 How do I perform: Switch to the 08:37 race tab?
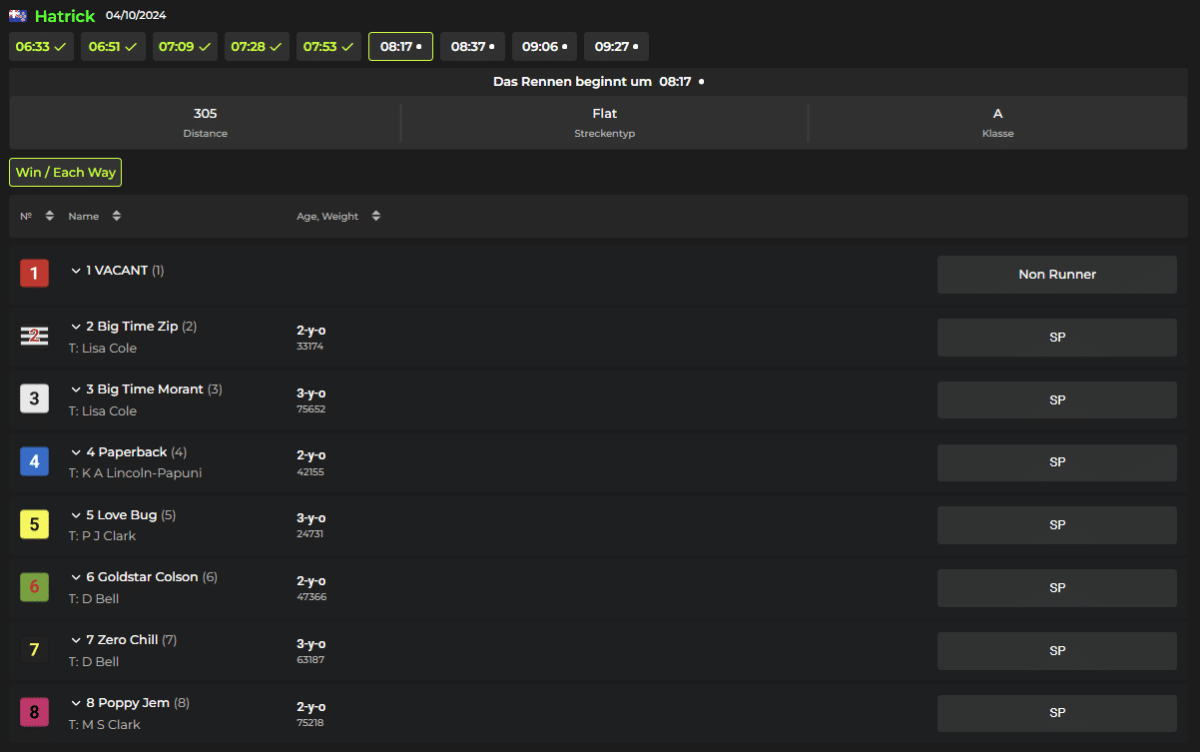pyautogui.click(x=472, y=47)
